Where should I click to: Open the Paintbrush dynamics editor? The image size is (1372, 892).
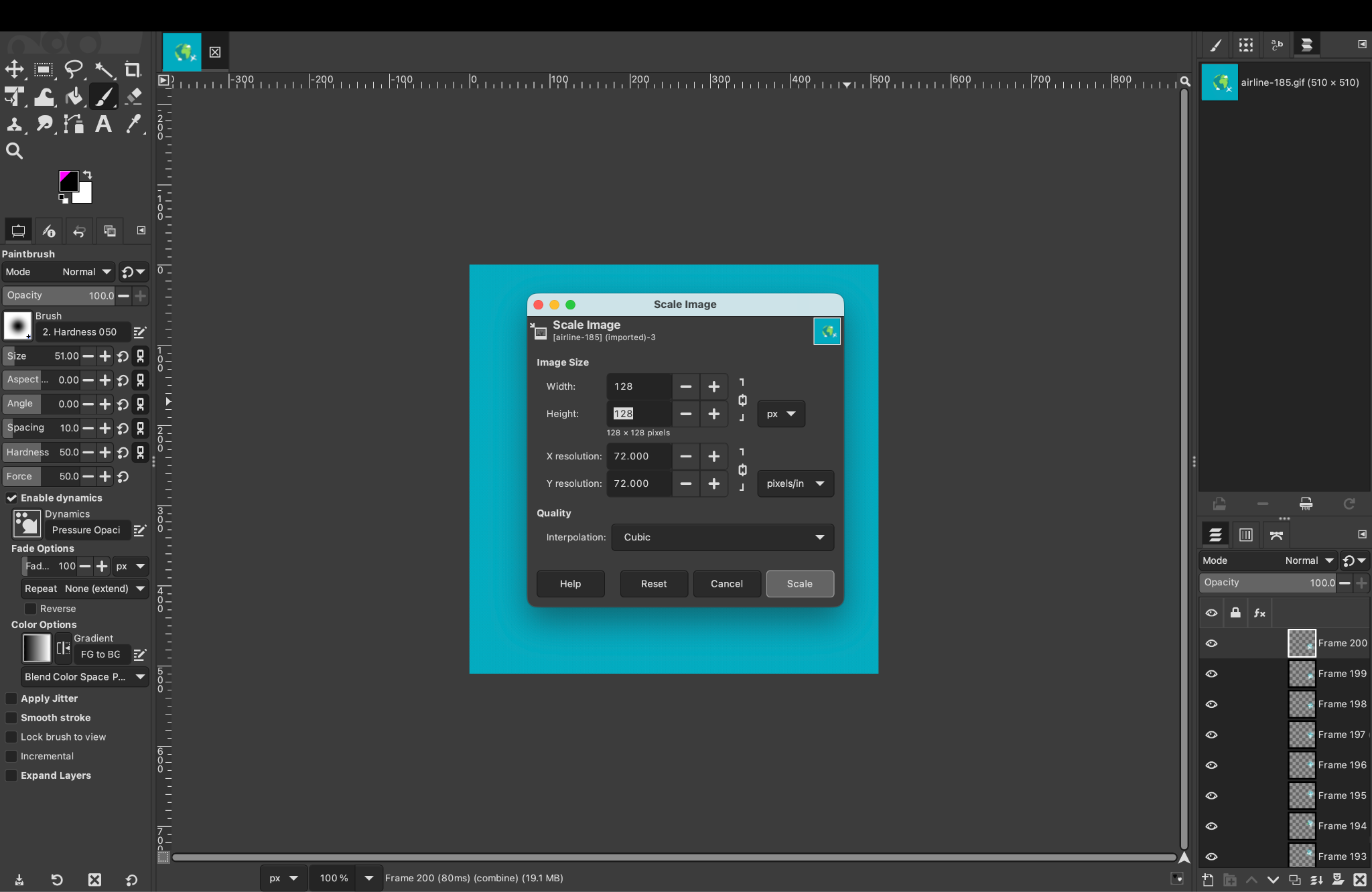click(140, 530)
